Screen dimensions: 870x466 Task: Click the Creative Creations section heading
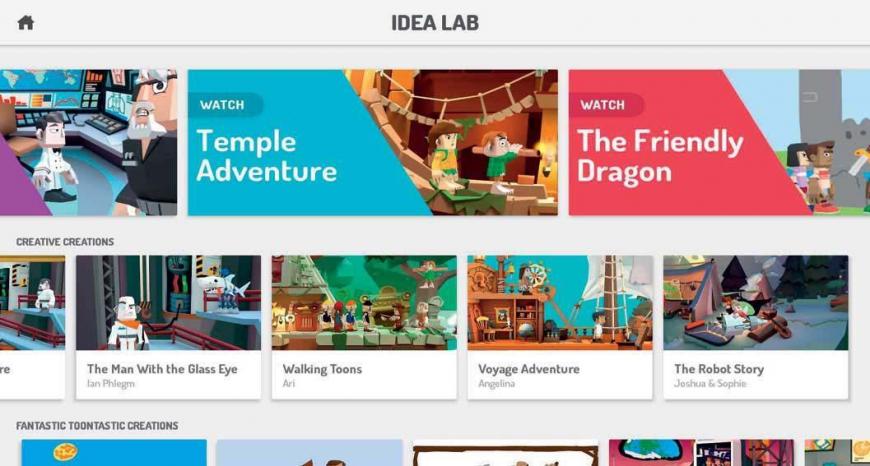coord(65,242)
